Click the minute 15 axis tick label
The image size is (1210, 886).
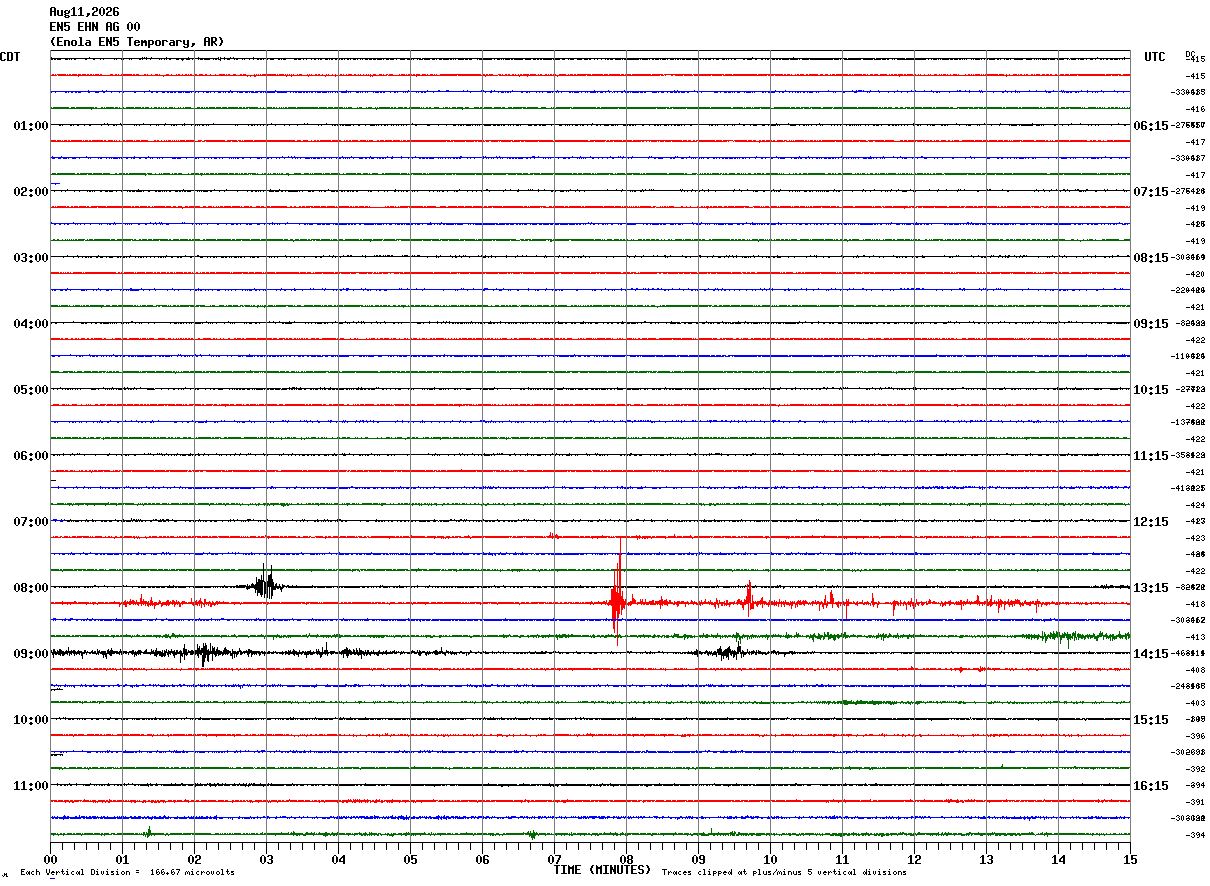(1130, 859)
